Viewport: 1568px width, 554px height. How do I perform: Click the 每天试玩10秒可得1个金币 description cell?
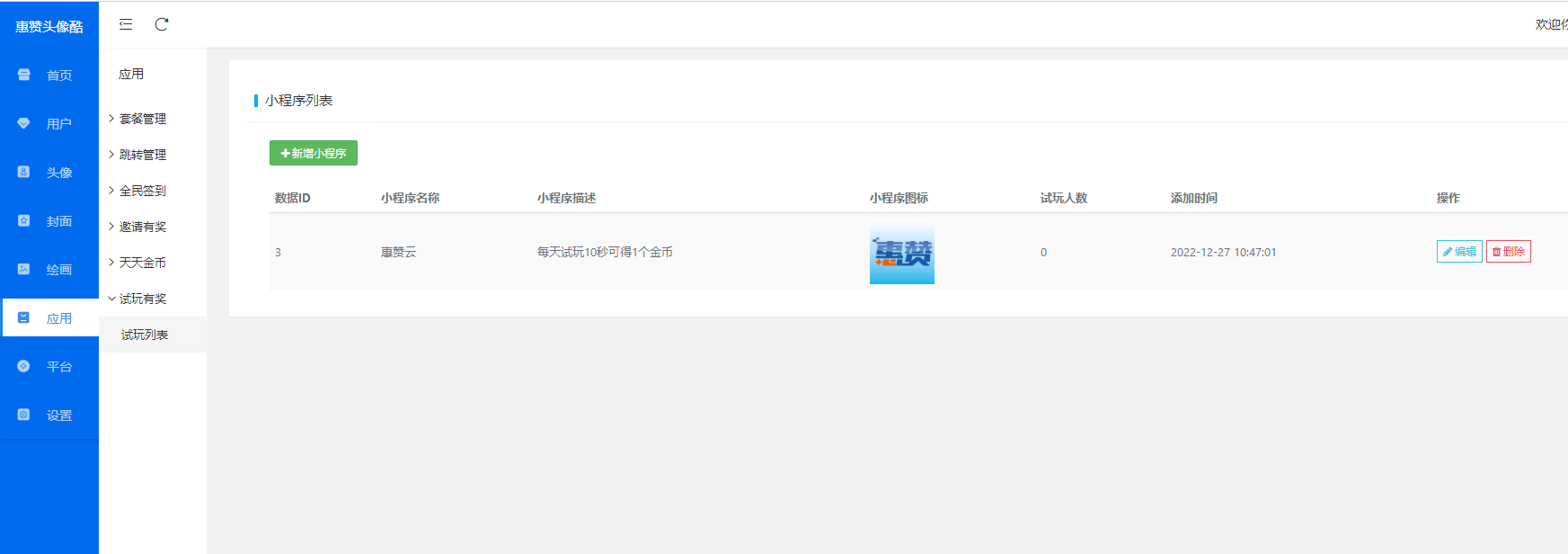click(605, 252)
